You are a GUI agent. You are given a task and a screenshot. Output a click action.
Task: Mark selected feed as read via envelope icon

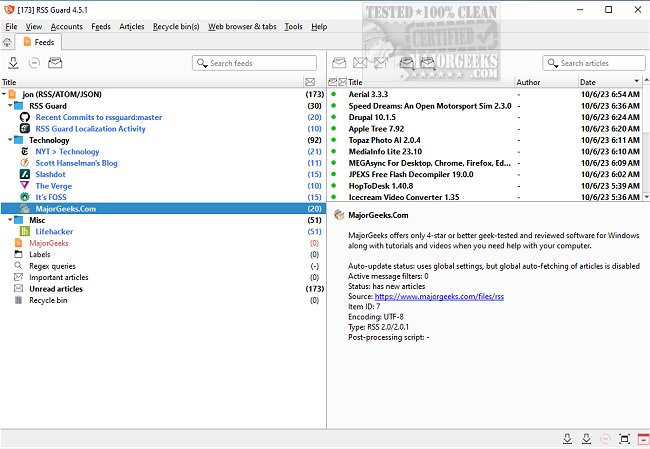click(55, 63)
